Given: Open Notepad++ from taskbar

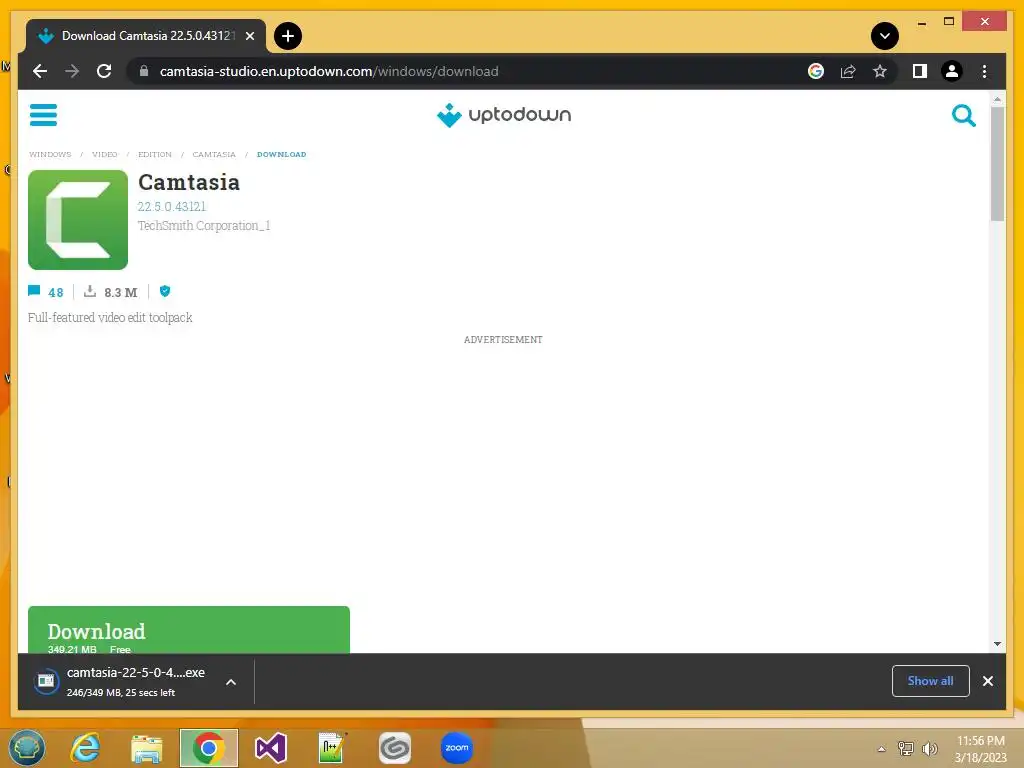Looking at the screenshot, I should tap(332, 748).
